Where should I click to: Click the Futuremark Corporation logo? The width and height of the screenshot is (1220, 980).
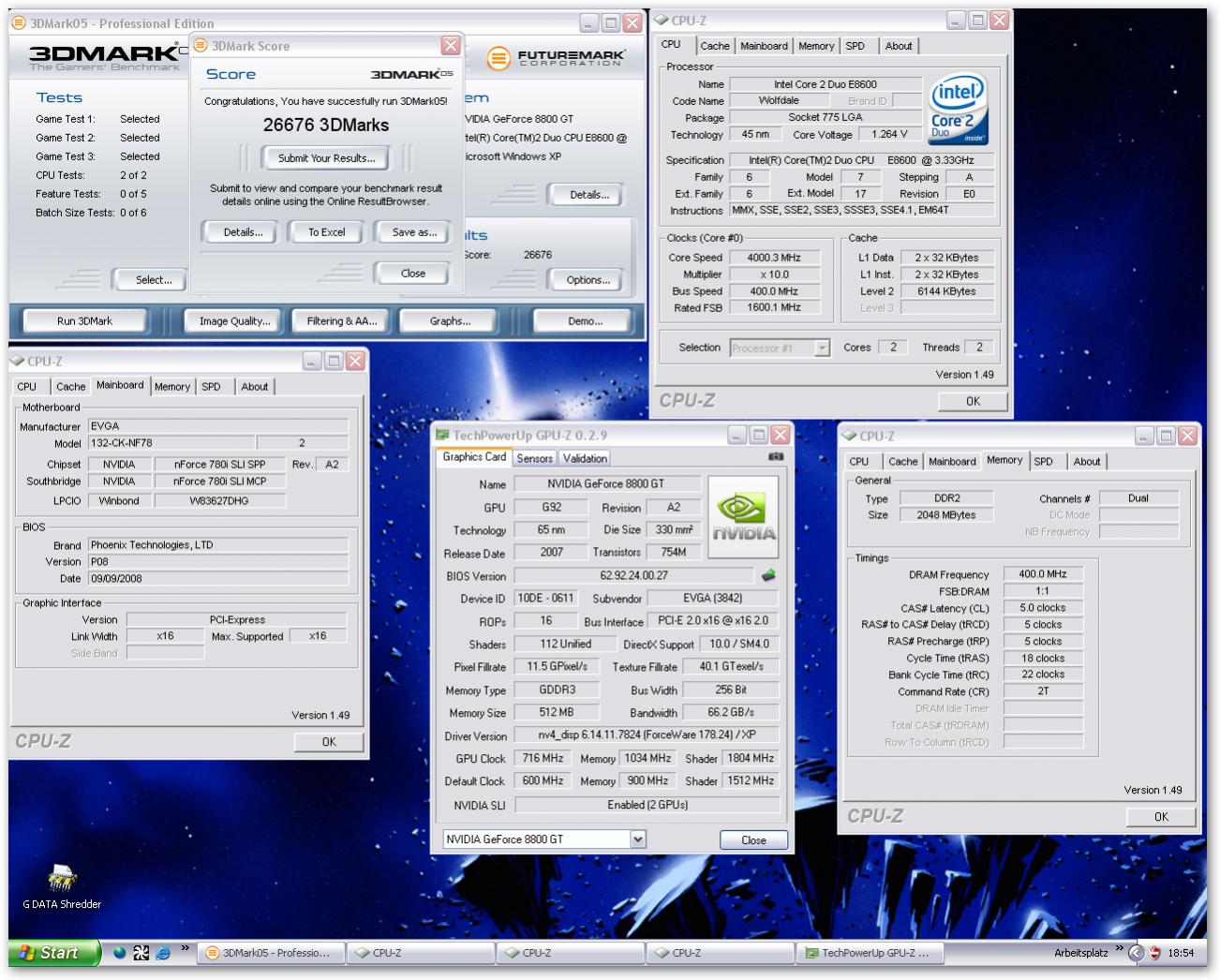556,58
